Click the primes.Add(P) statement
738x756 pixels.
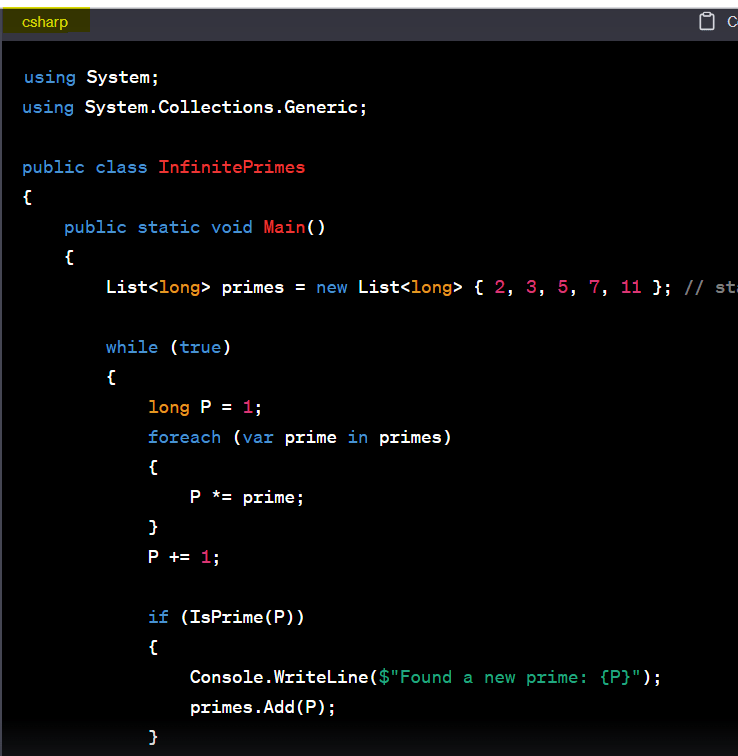[x=262, y=707]
